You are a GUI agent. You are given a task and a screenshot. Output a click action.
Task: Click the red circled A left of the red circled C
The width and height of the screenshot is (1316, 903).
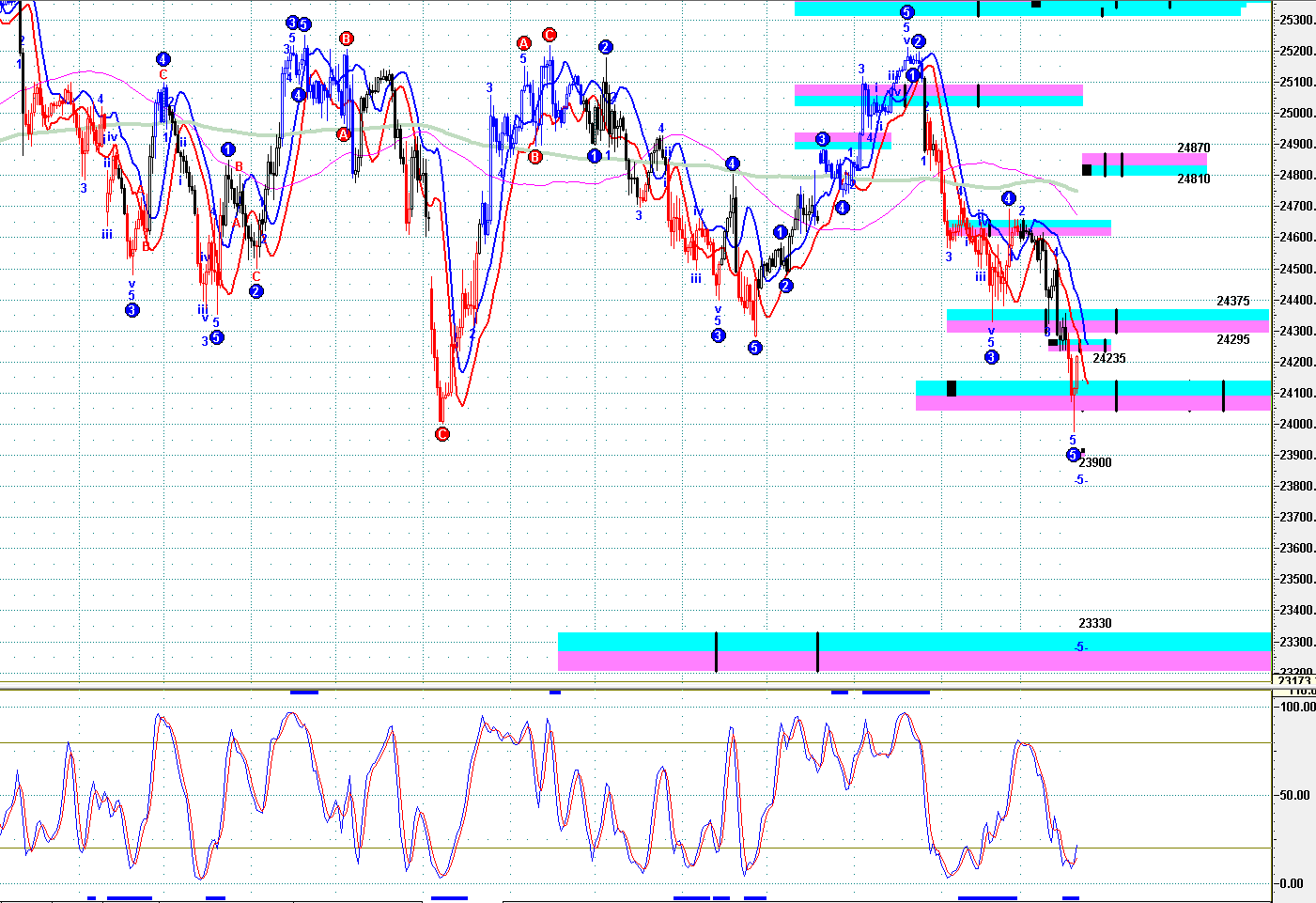click(x=524, y=43)
